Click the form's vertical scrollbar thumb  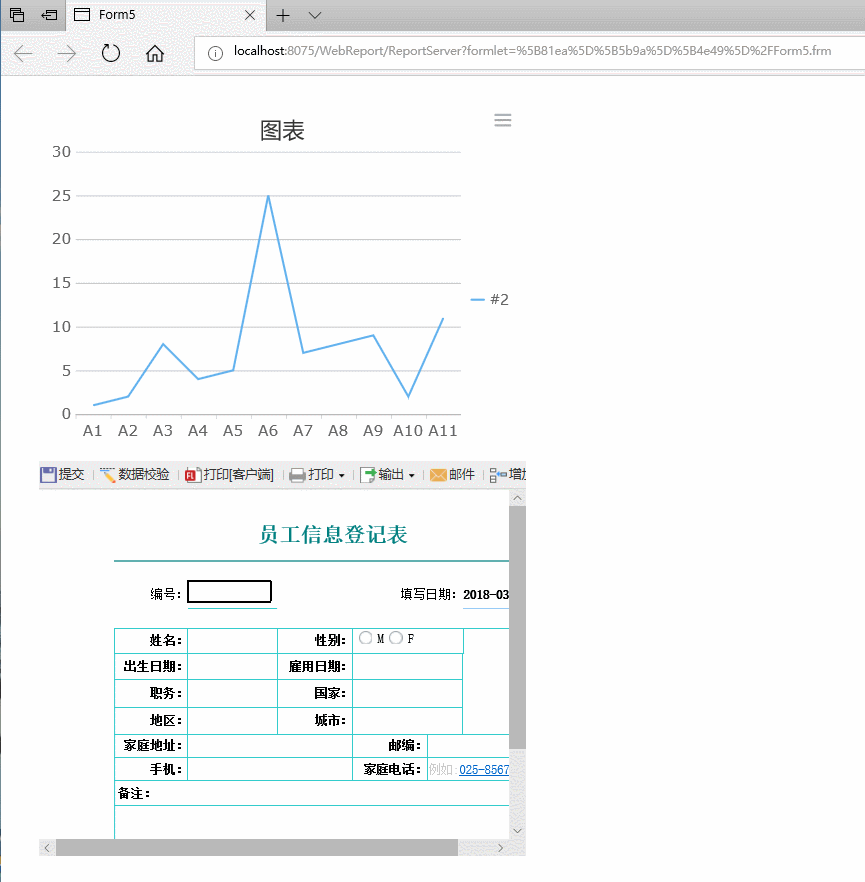click(517, 627)
